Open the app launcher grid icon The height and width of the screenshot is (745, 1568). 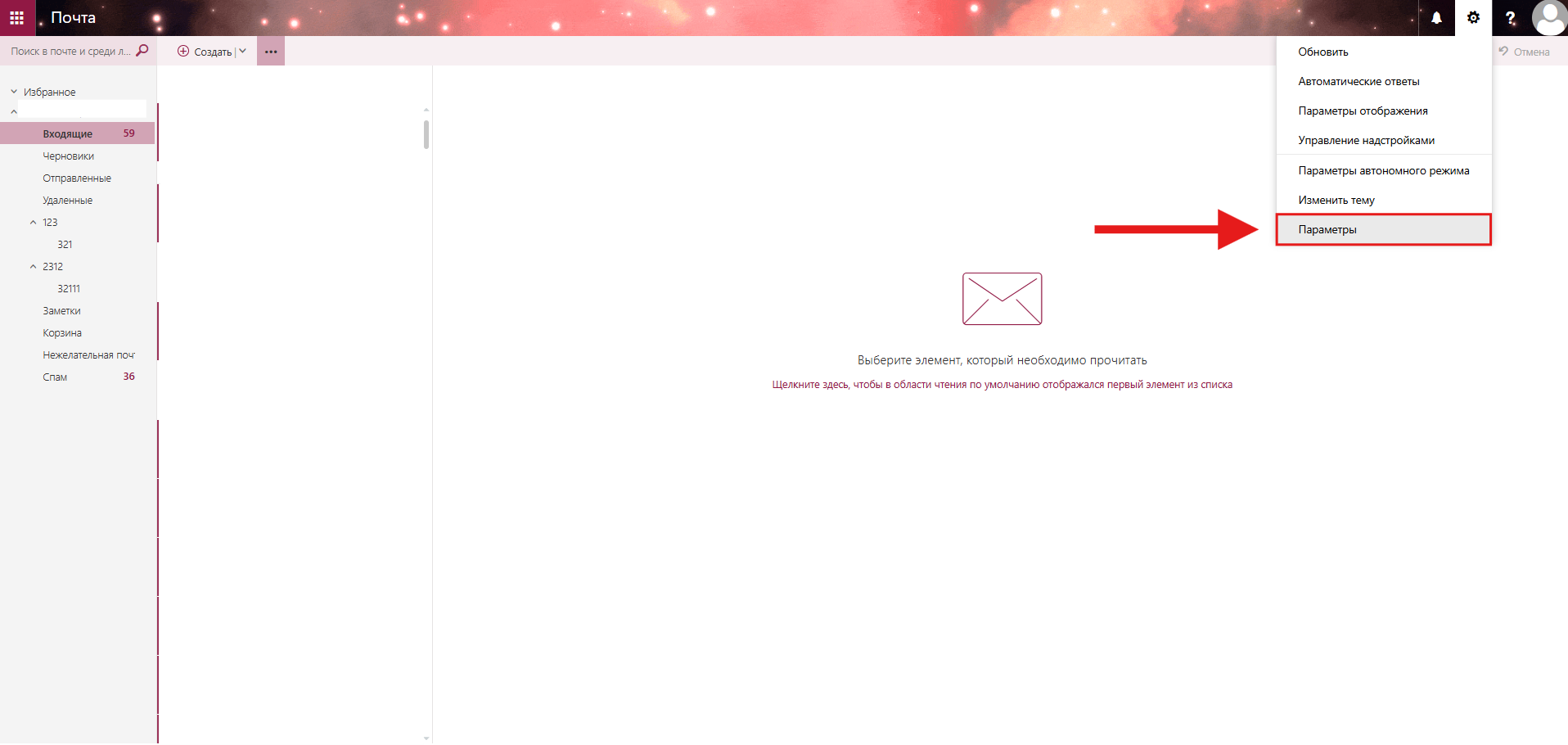[17, 17]
